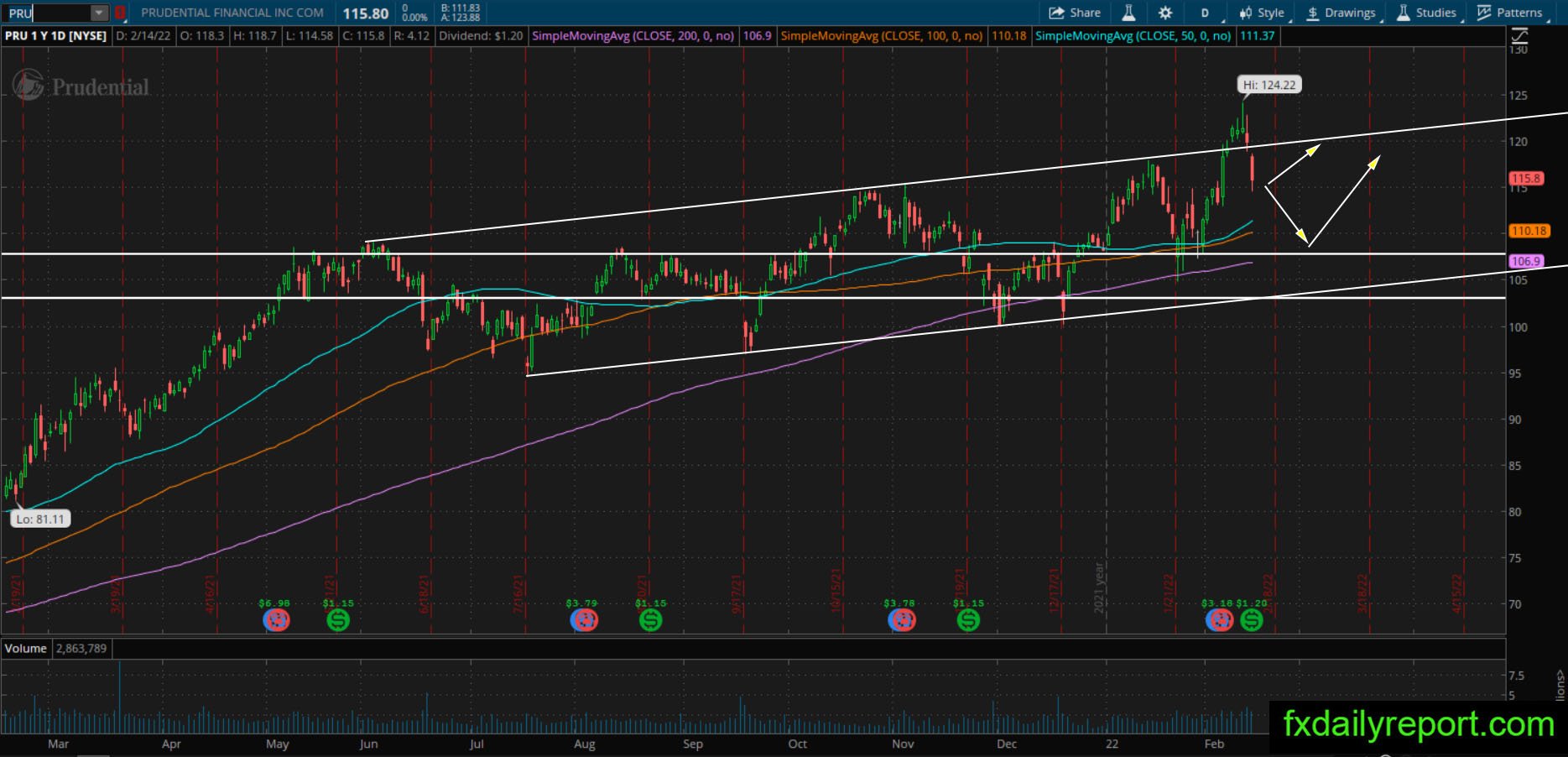Click the red clipboard icon beside the symbol box

121,13
